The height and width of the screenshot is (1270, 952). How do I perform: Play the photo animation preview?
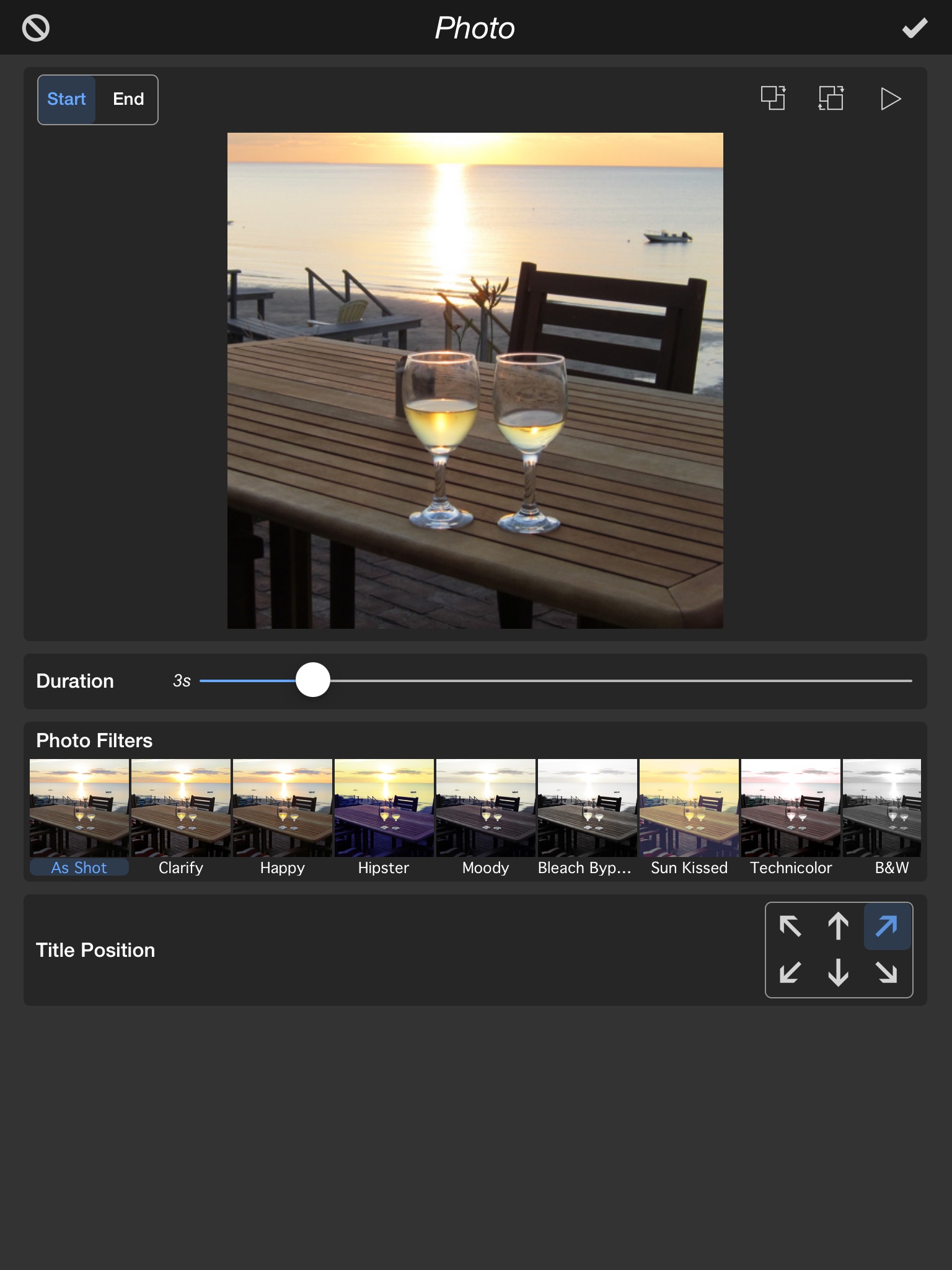coord(890,99)
